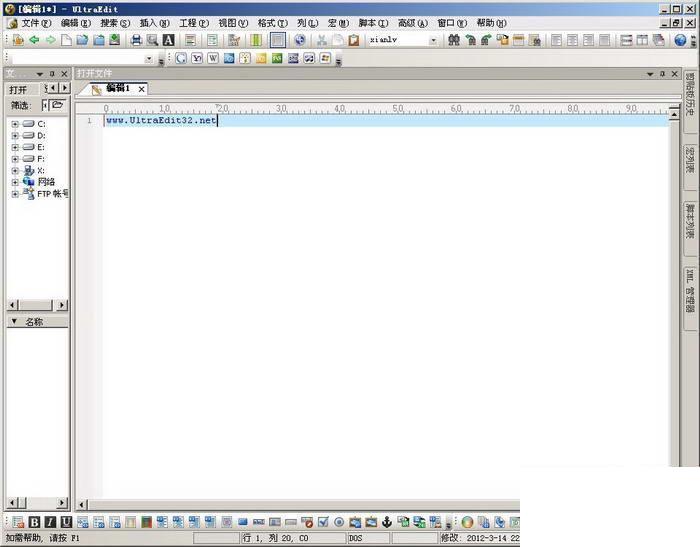Screen dimensions: 700x547
Task: Click file tree horizontal scrollbar right arrow
Action: [x=61, y=305]
